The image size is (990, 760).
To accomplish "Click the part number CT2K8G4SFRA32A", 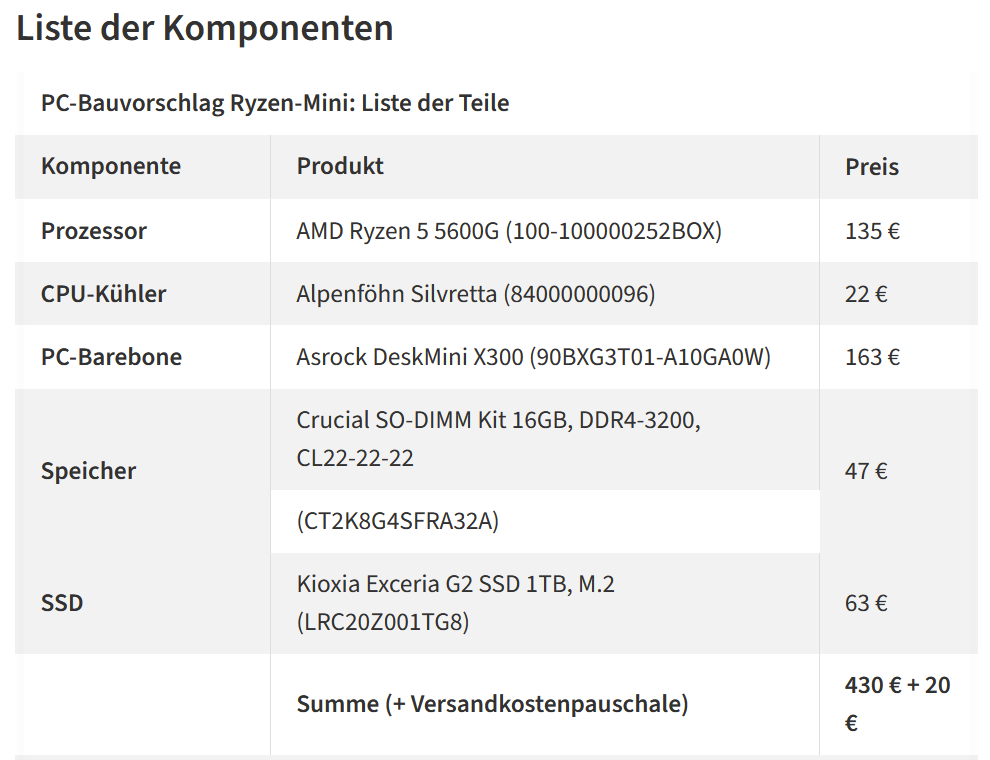I will pos(398,521).
